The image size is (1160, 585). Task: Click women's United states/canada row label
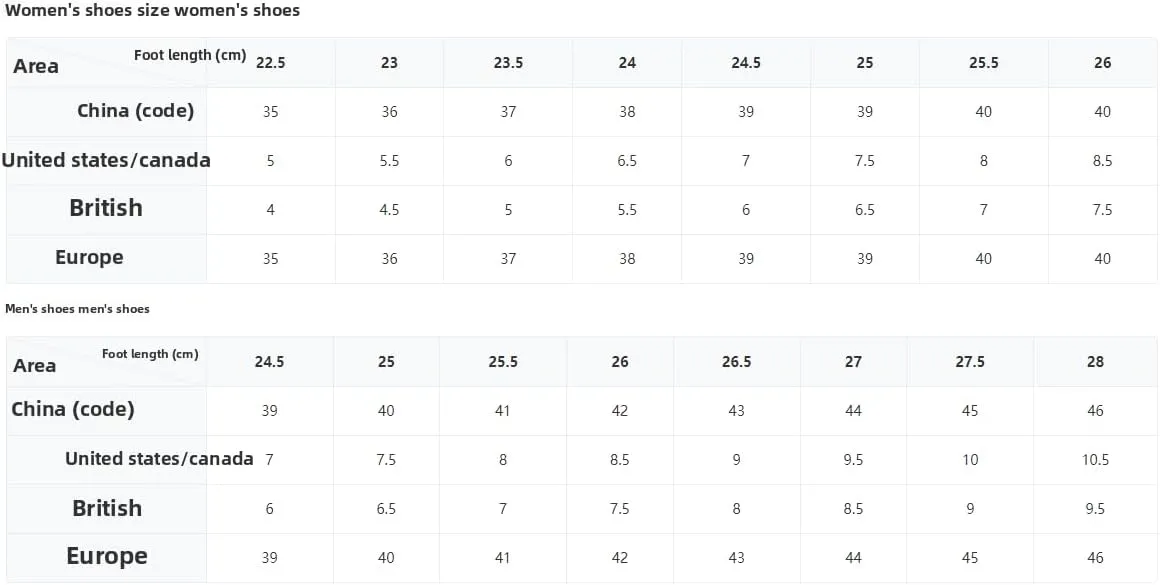(x=106, y=160)
